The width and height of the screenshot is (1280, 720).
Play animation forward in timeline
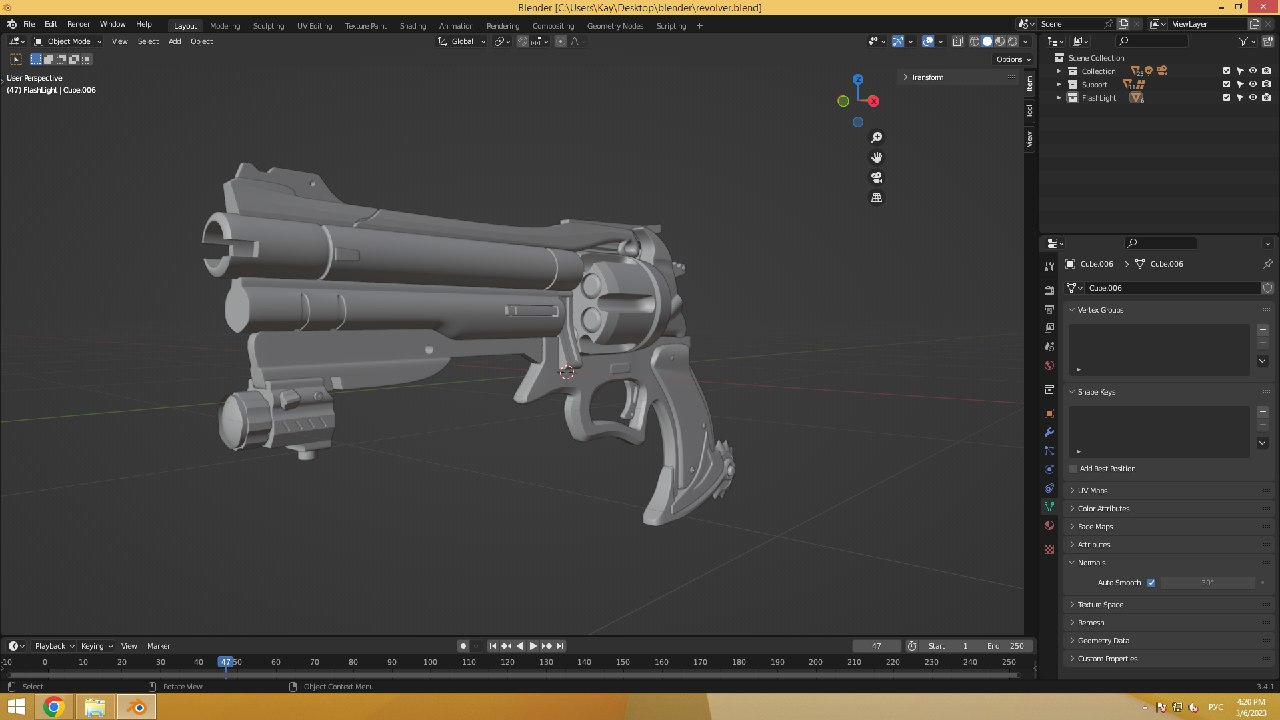533,646
